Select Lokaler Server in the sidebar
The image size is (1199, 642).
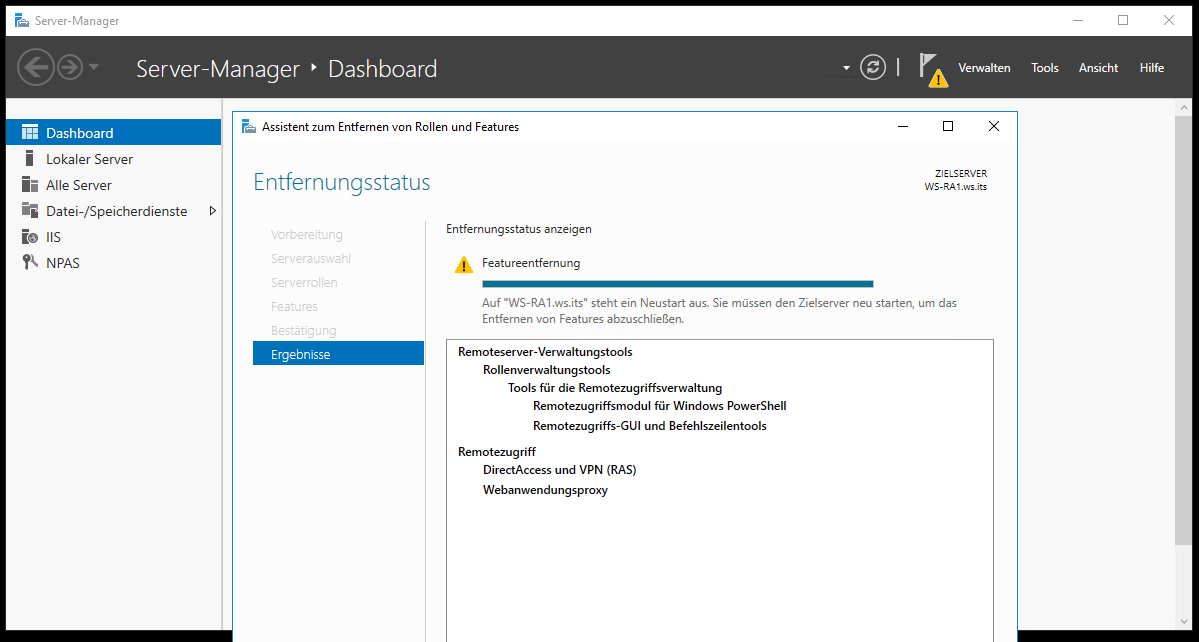pyautogui.click(x=113, y=159)
